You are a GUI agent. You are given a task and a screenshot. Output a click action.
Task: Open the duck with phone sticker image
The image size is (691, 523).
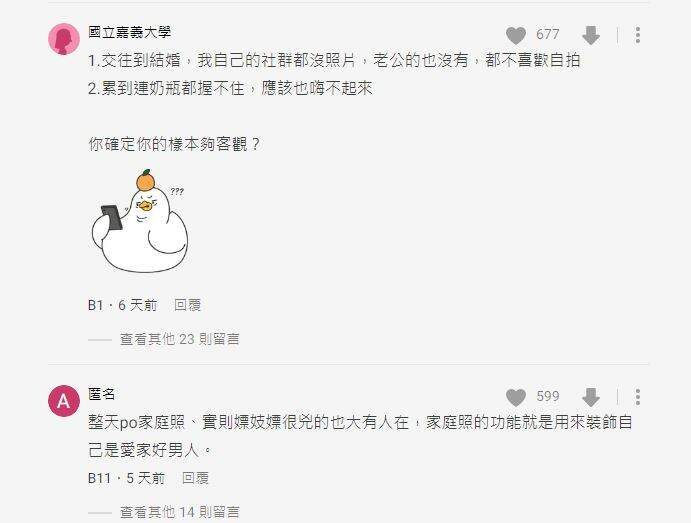(x=140, y=220)
